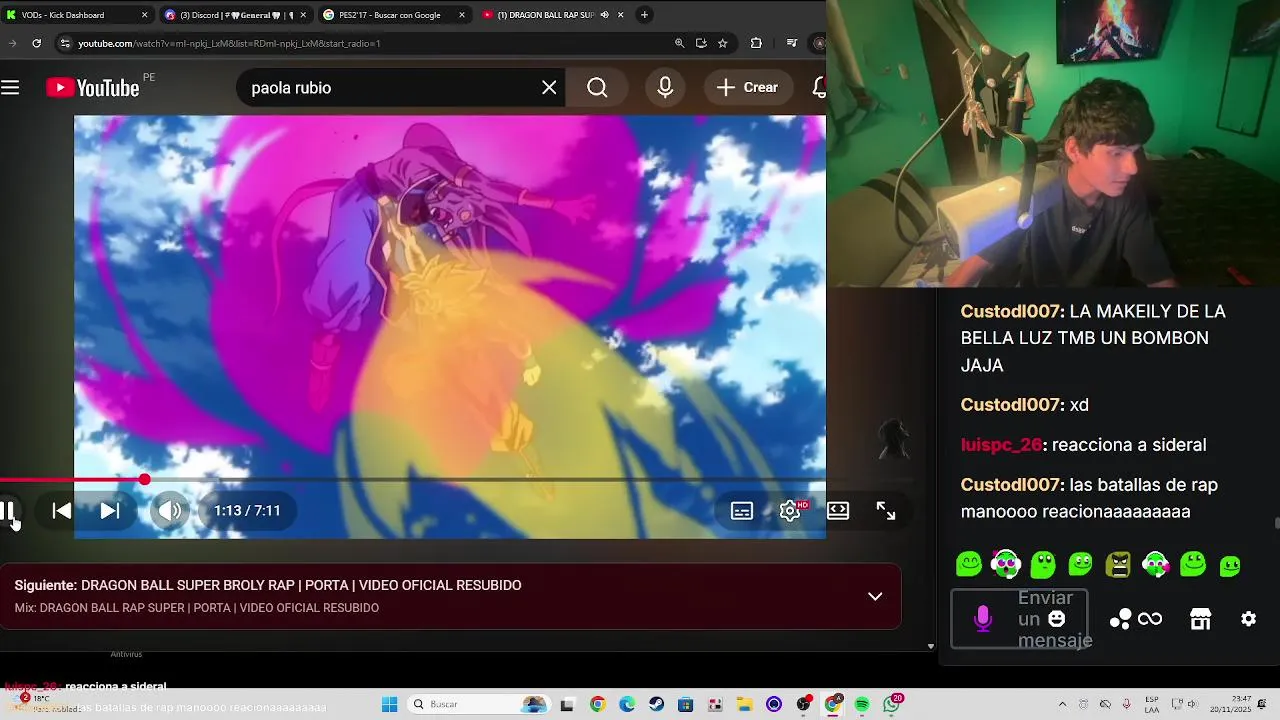Screen dimensions: 1280x720
Task: Install app icon in address bar
Action: [x=701, y=43]
